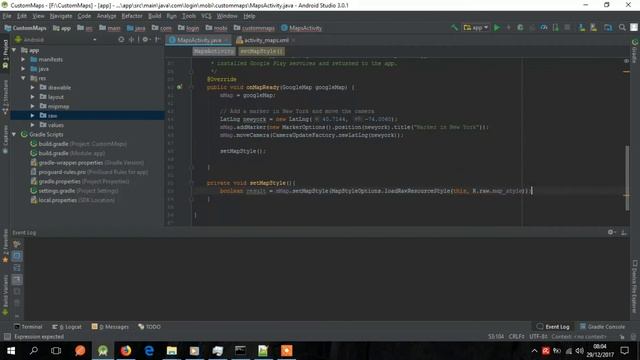Open the Messages tool window

coord(110,327)
